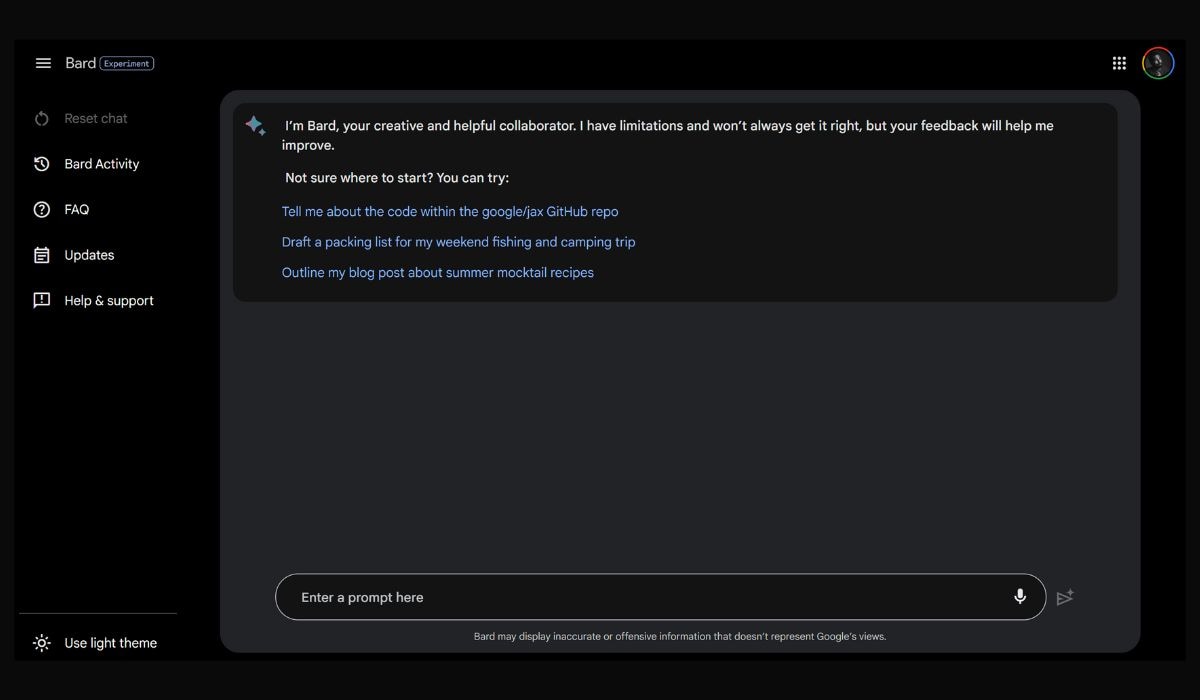Click the FAQ question mark icon
The height and width of the screenshot is (700, 1200).
click(x=42, y=210)
